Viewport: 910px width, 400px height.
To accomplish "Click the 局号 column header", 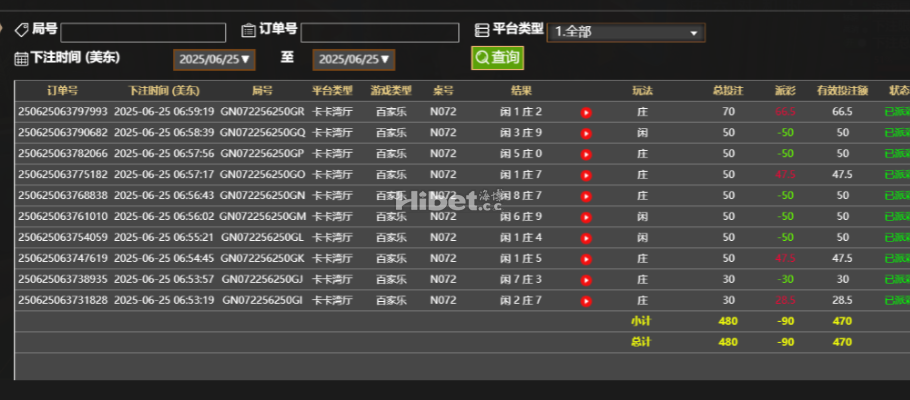I will point(262,91).
